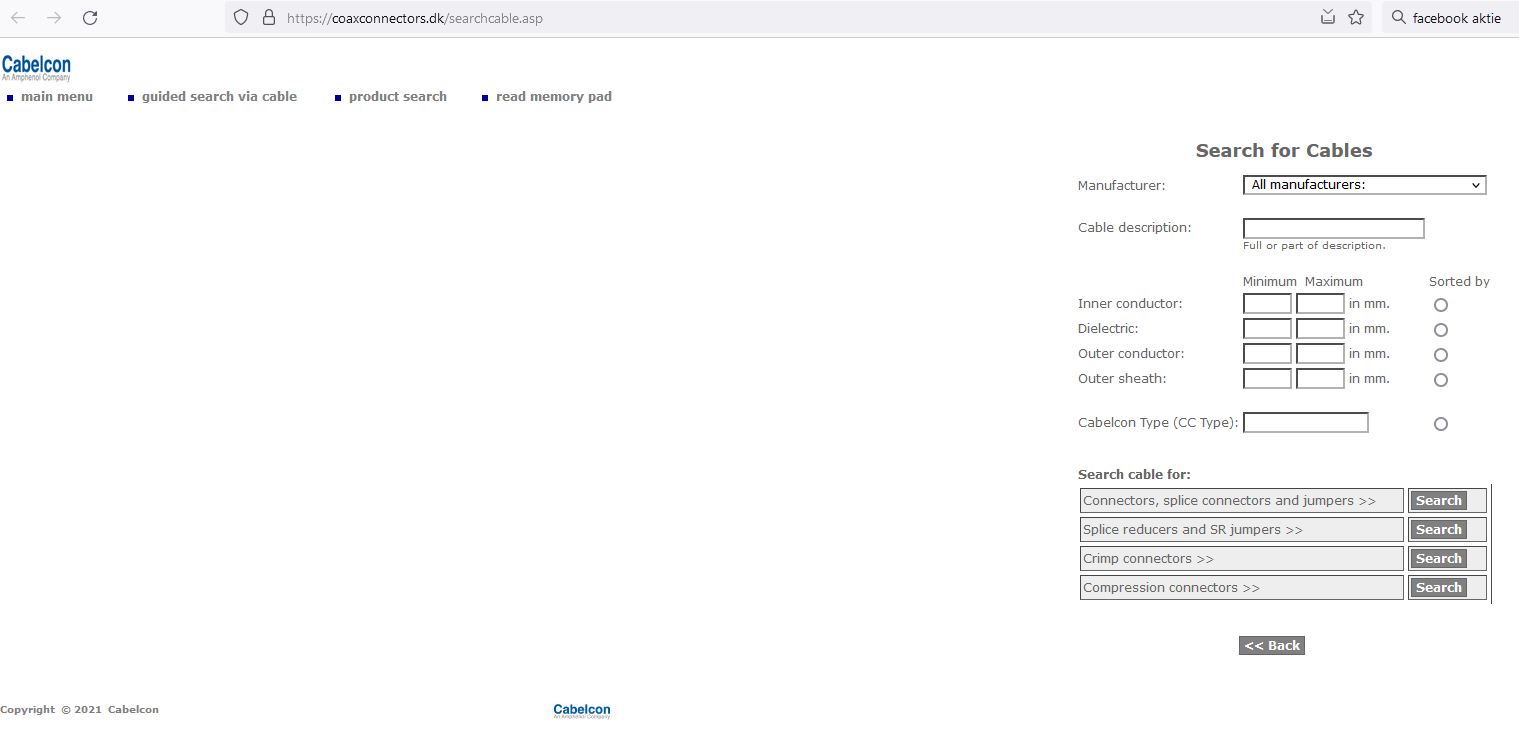Select sort by Outer sheath radio button

tap(1441, 380)
